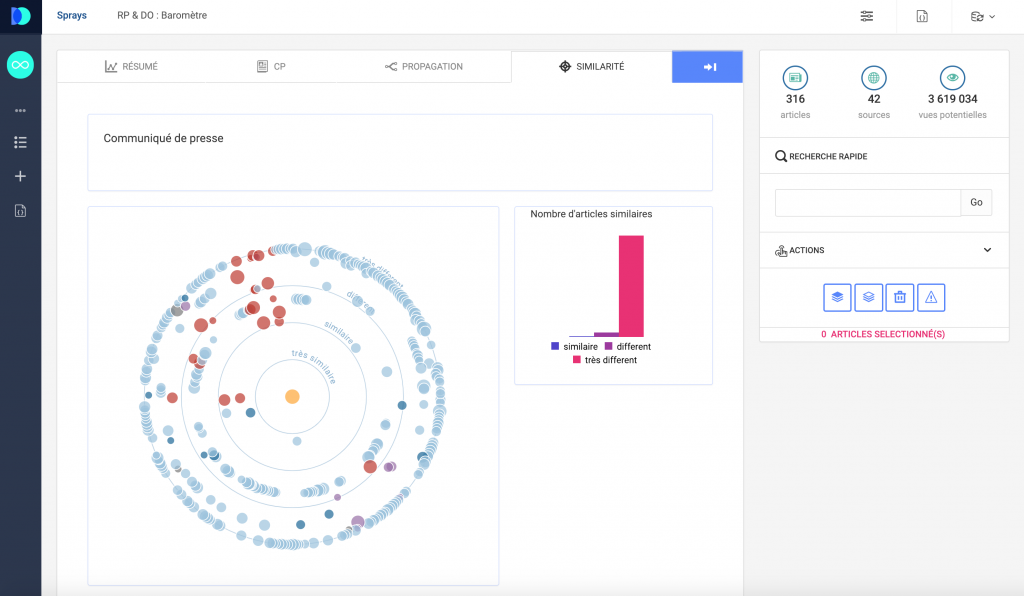This screenshot has height=596, width=1024.
Task: Click the trash delete action icon
Action: point(900,297)
